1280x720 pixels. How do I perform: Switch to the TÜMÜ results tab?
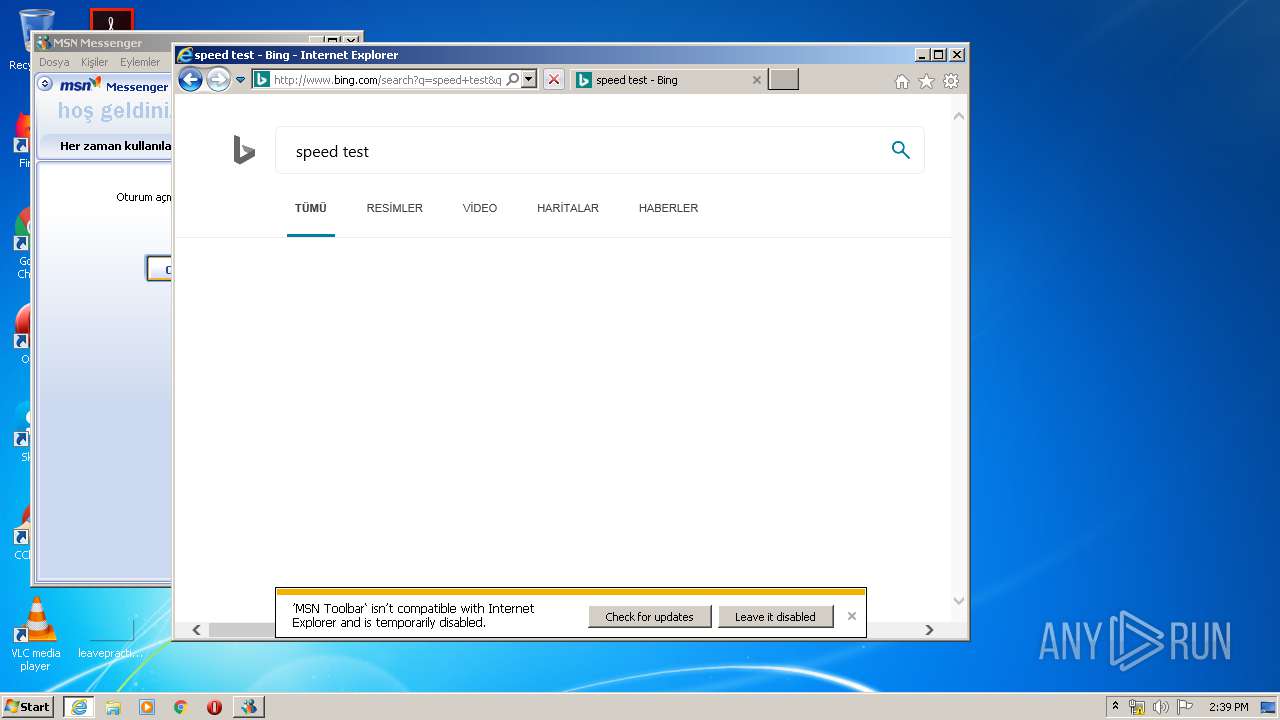click(310, 208)
